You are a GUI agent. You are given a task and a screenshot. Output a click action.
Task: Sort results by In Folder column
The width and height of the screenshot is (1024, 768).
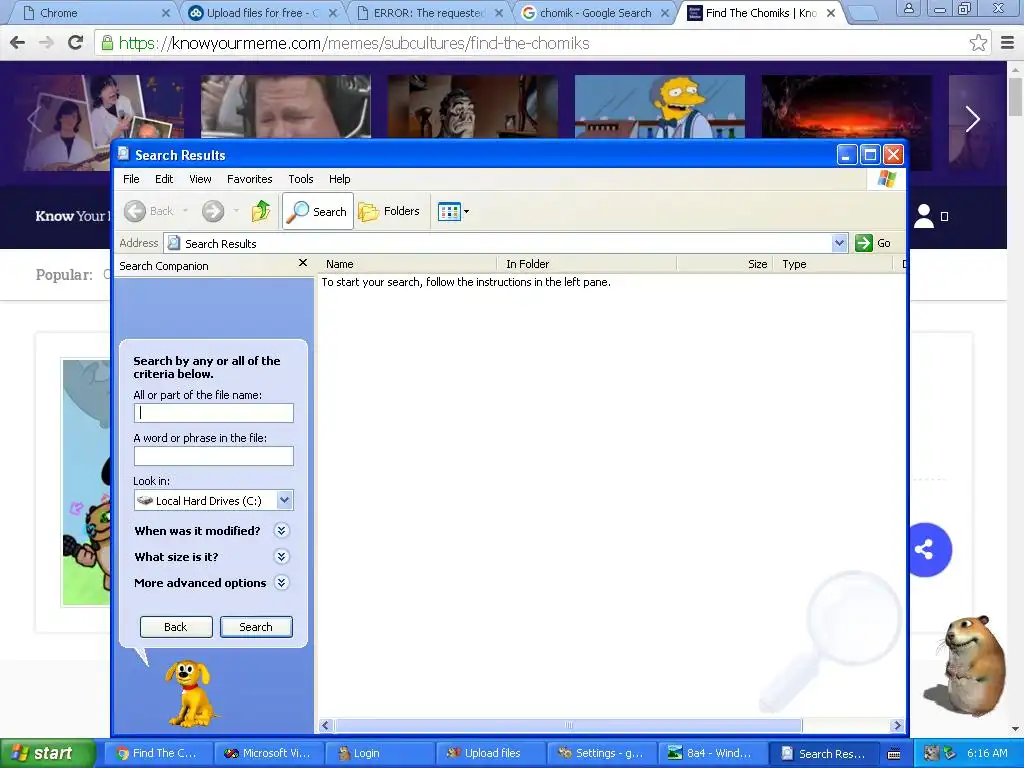[586, 264]
